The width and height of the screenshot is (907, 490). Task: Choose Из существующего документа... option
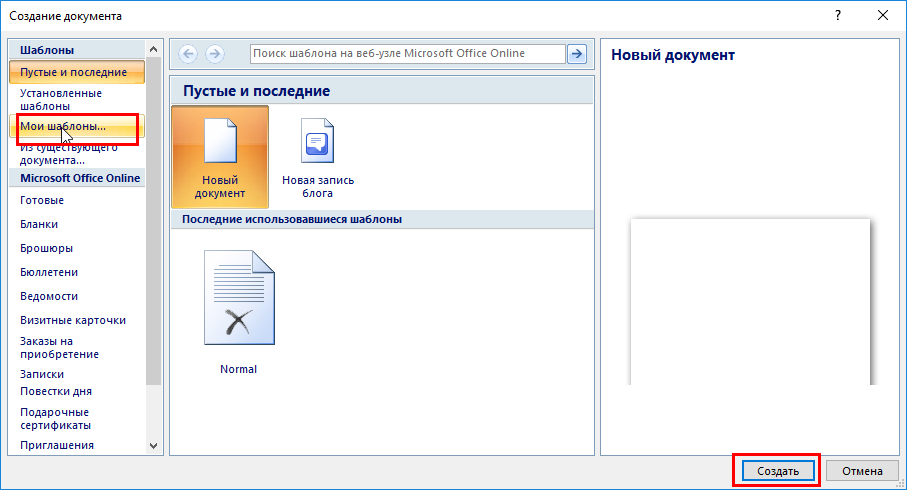tap(69, 154)
